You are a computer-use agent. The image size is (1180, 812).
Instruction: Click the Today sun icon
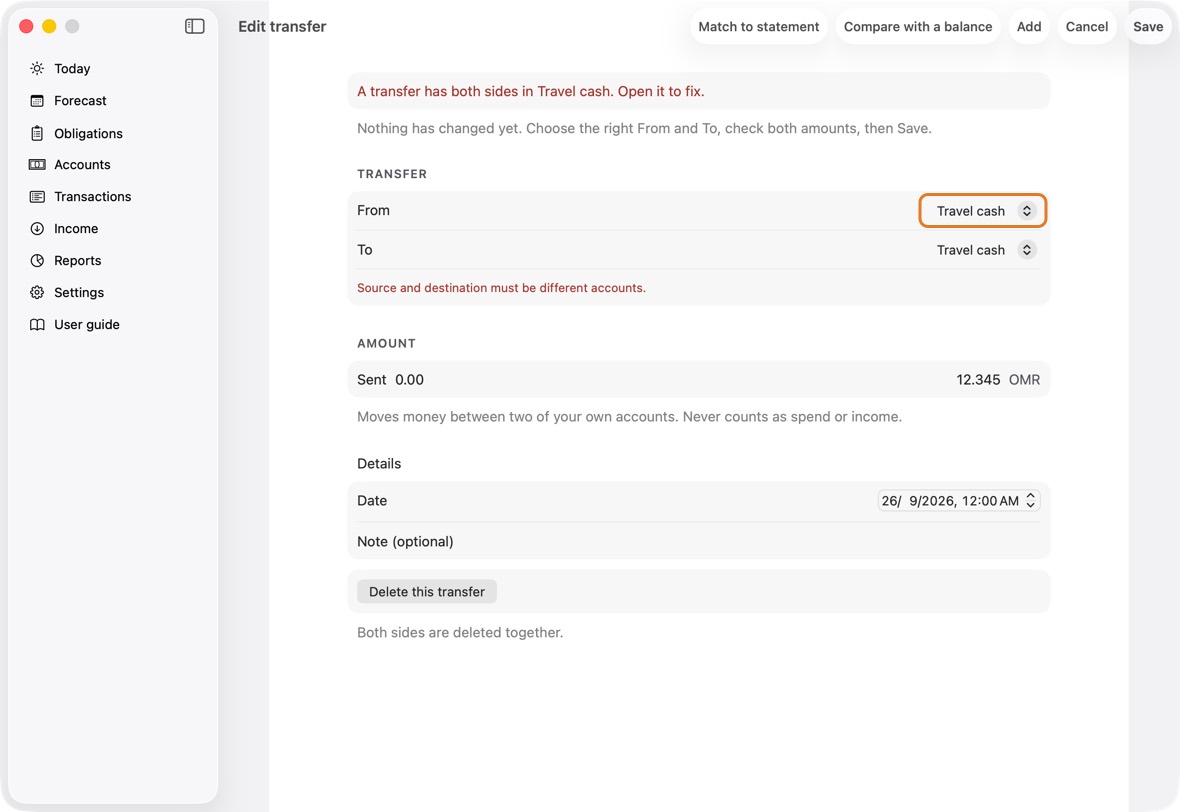coord(37,68)
